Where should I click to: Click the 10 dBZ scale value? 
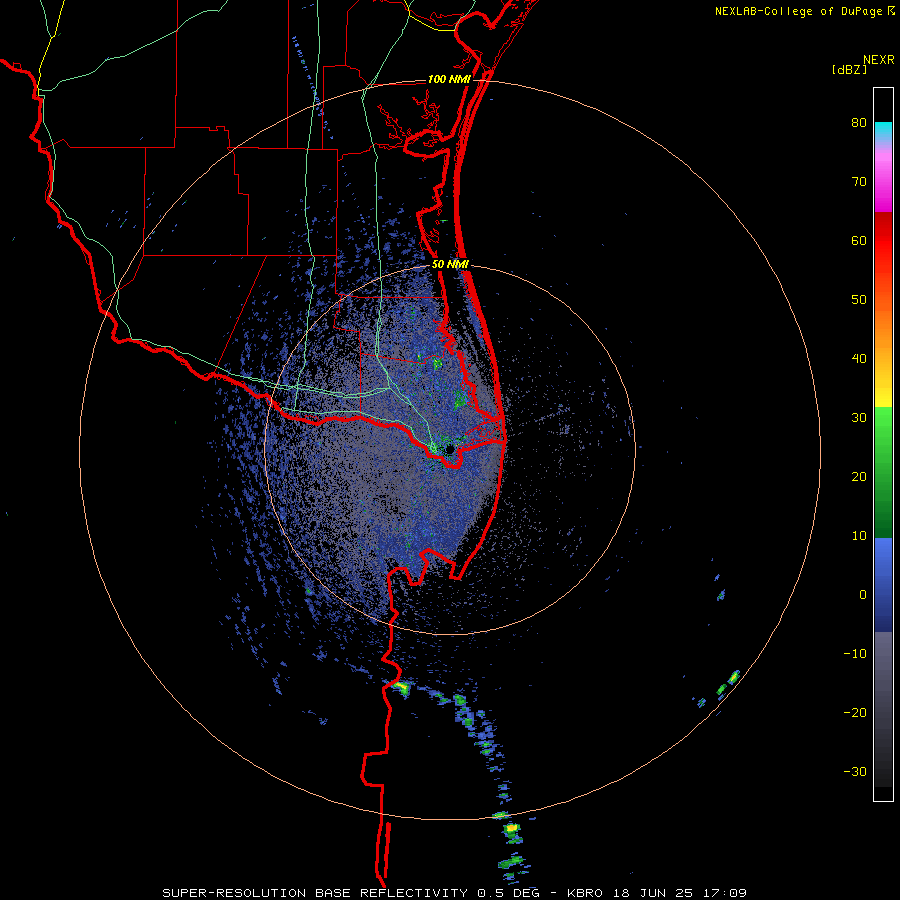(859, 536)
